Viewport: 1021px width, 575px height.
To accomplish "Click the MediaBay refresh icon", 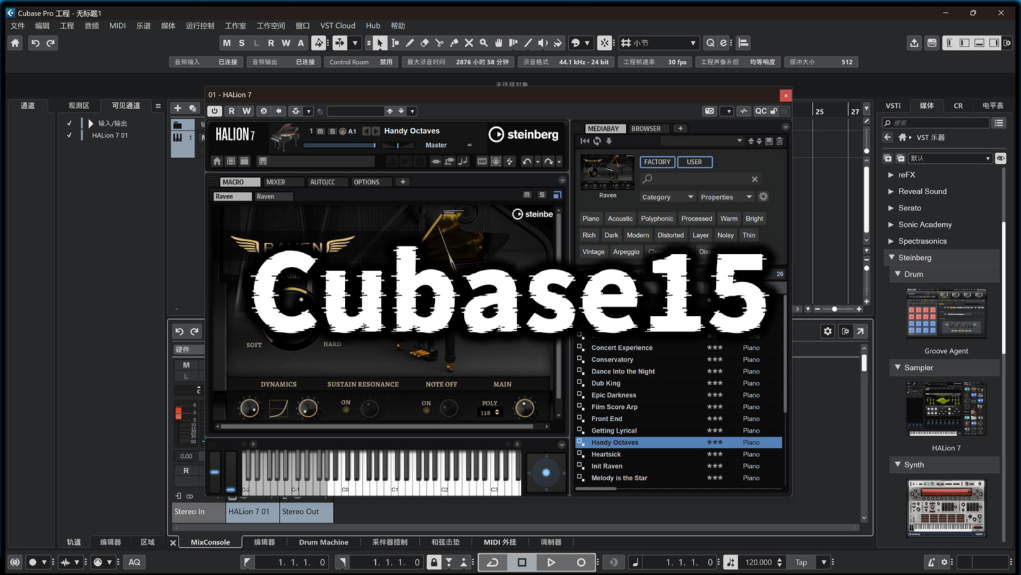I will coord(596,141).
